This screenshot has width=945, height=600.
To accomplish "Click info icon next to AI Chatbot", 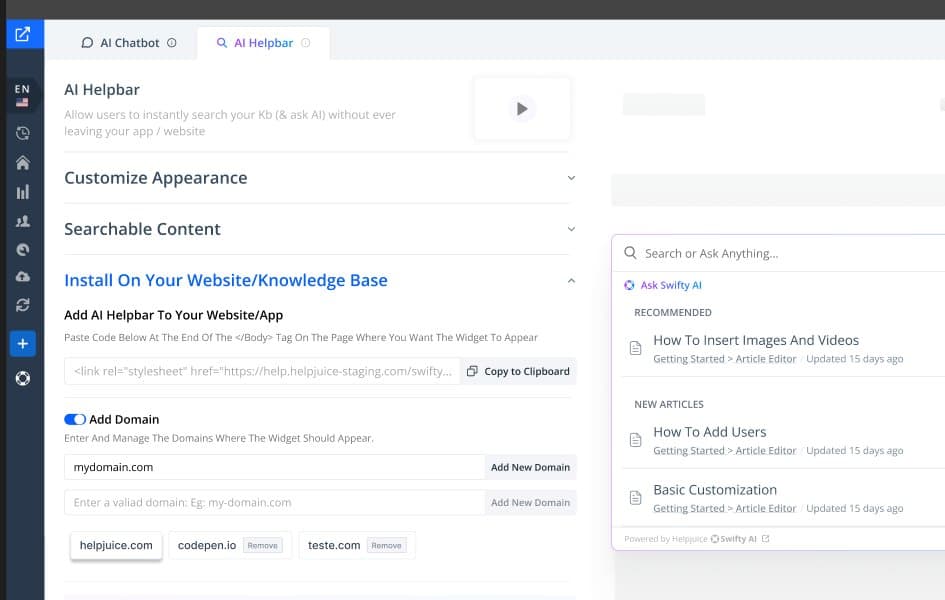I will tap(172, 43).
